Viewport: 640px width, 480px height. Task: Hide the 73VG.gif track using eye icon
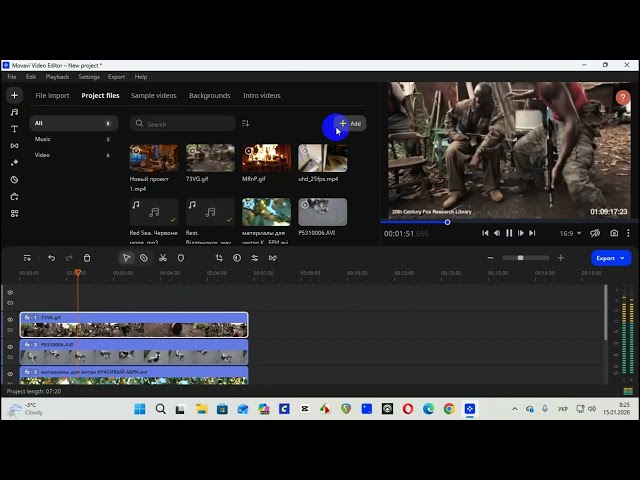click(x=10, y=320)
